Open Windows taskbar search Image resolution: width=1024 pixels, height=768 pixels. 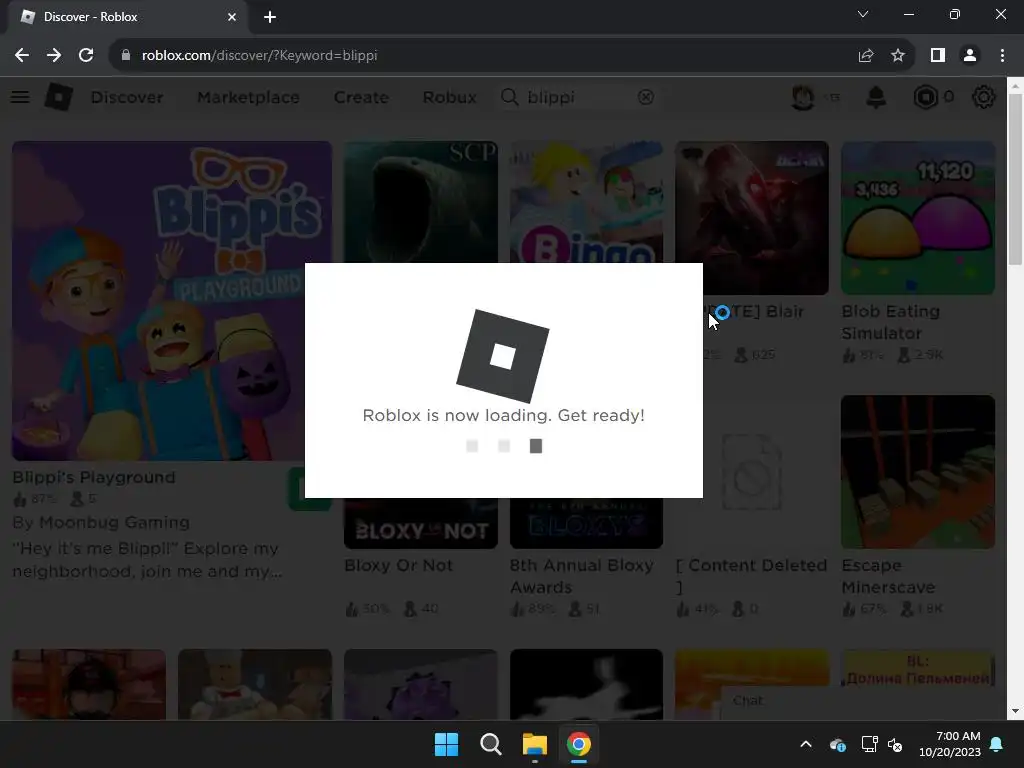[x=490, y=744]
